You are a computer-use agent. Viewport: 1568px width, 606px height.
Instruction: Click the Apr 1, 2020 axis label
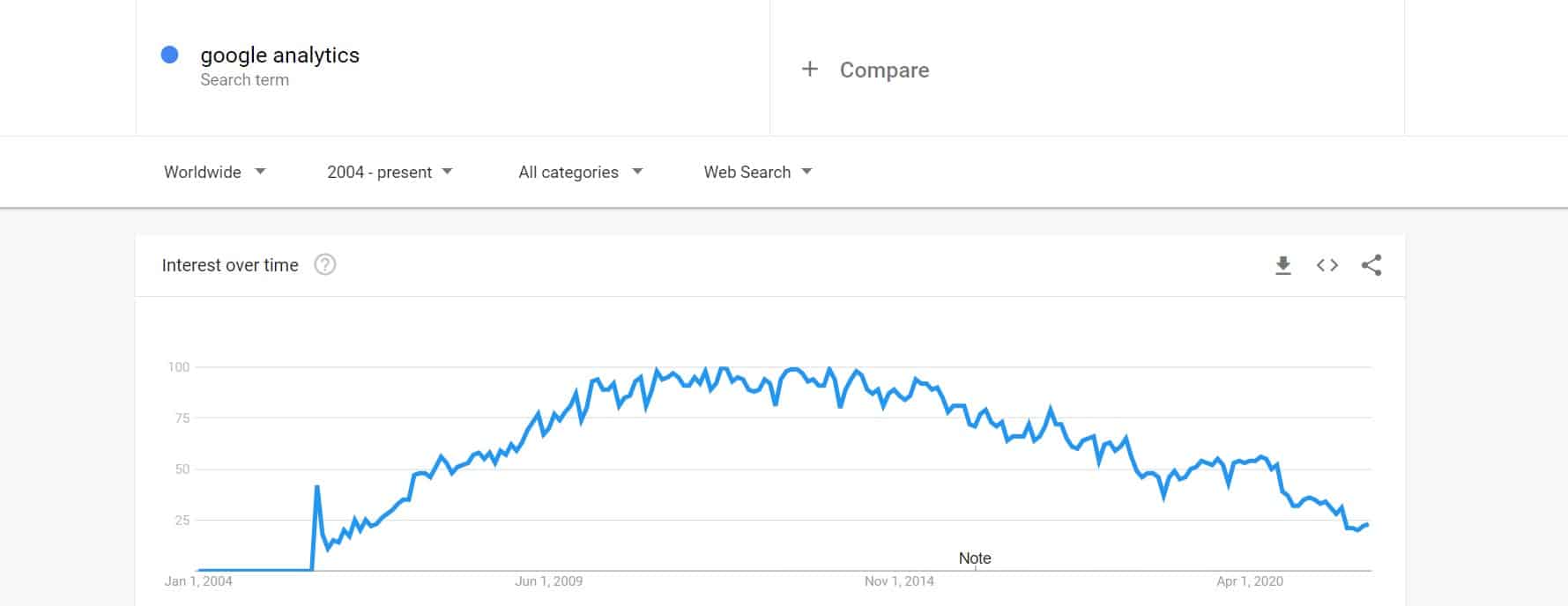[x=1250, y=581]
